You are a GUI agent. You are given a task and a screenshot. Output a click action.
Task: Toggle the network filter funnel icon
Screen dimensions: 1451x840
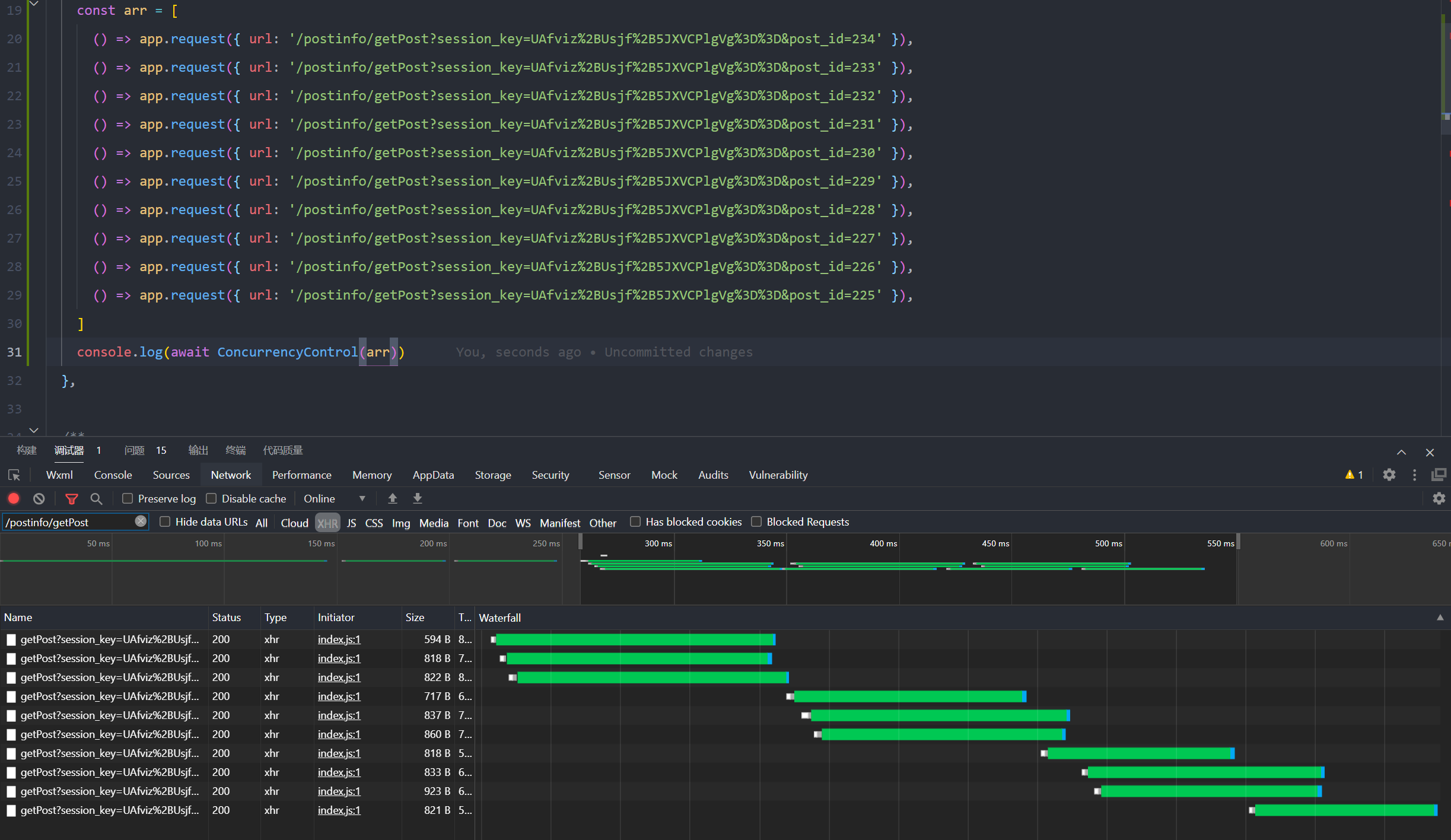click(72, 499)
